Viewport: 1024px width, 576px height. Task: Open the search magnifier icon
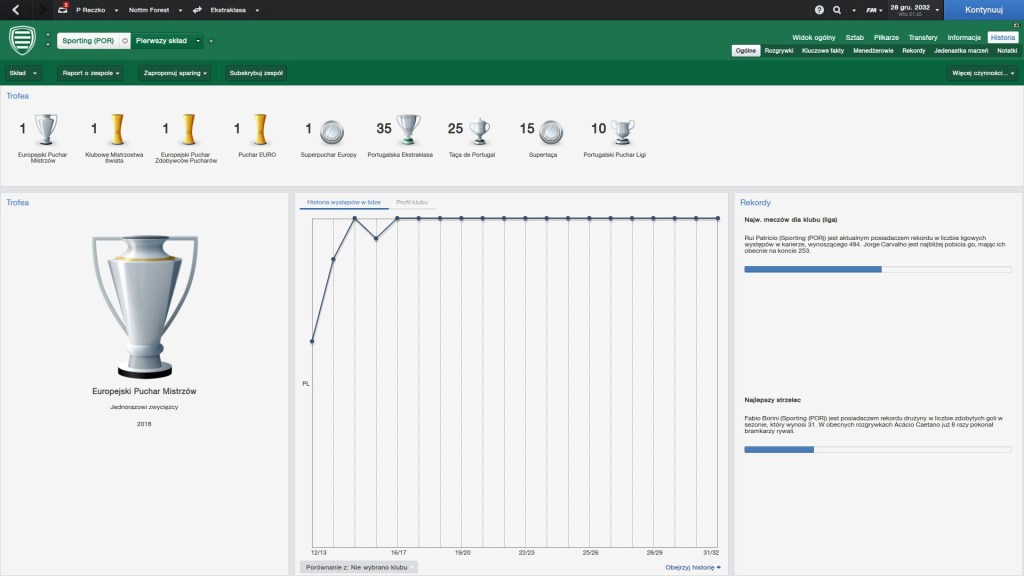point(837,10)
